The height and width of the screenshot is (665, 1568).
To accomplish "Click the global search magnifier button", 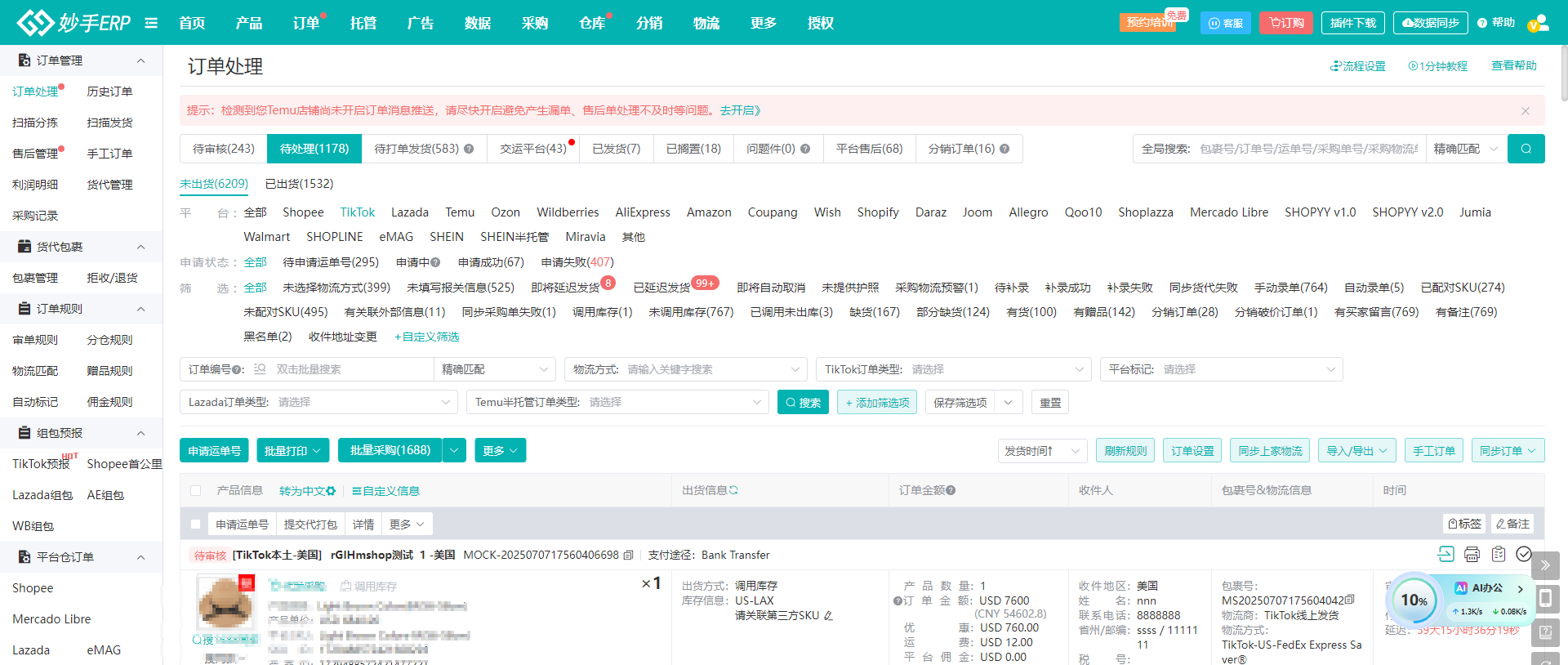I will 1526,149.
